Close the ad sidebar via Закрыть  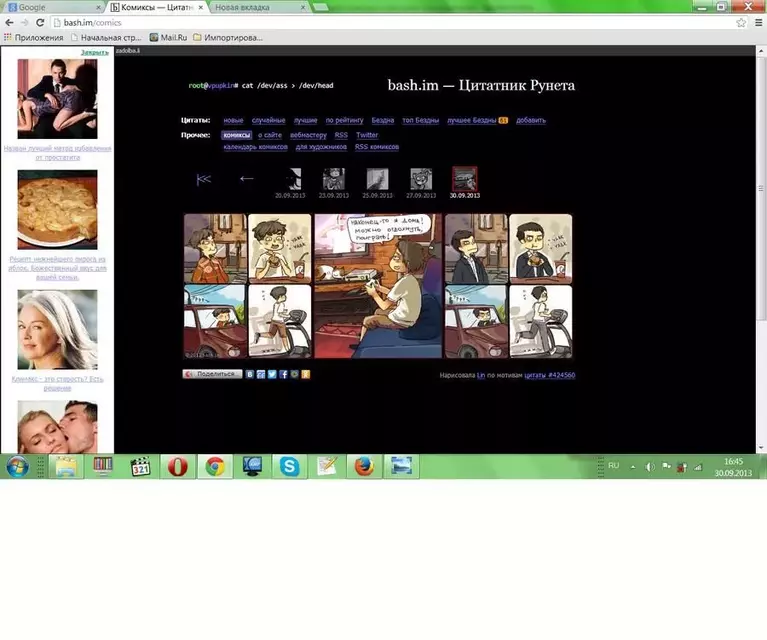coord(94,52)
